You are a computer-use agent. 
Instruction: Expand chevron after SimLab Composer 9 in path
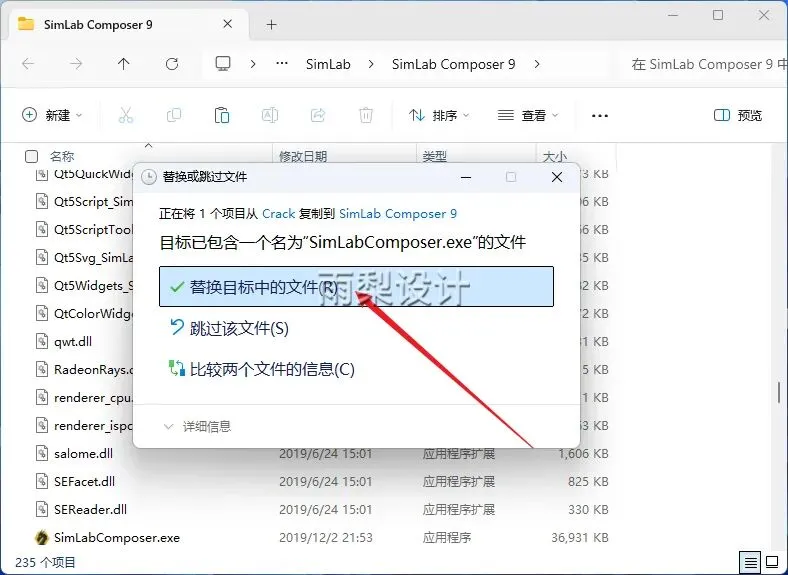point(537,64)
